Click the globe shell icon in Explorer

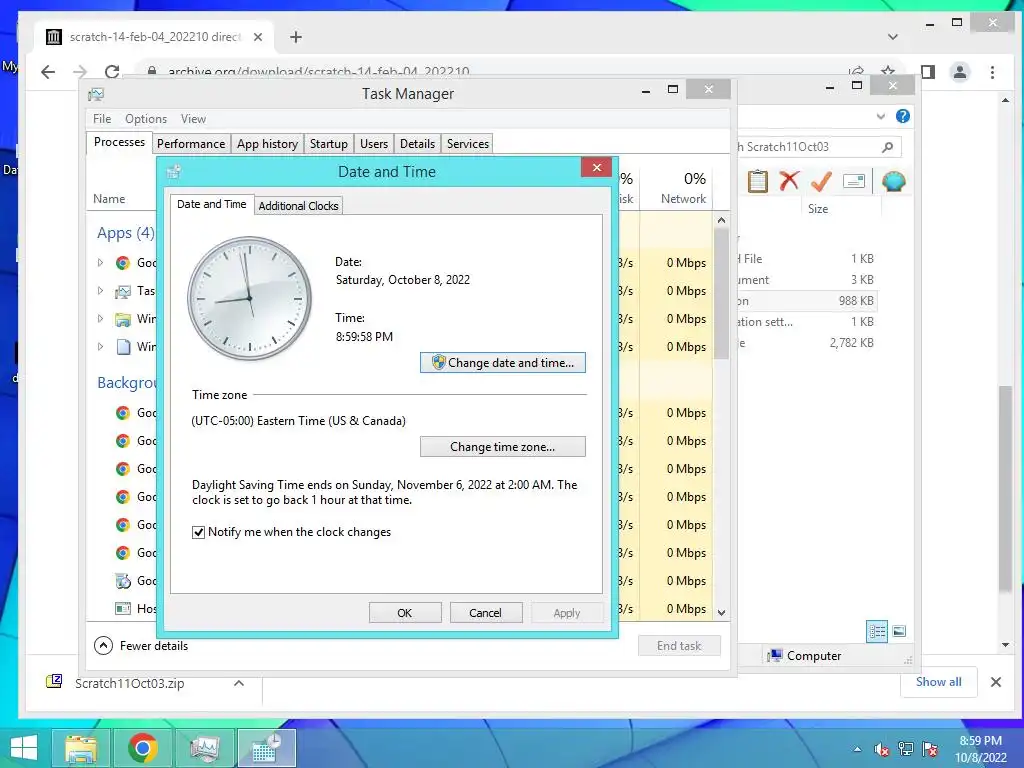tap(893, 181)
